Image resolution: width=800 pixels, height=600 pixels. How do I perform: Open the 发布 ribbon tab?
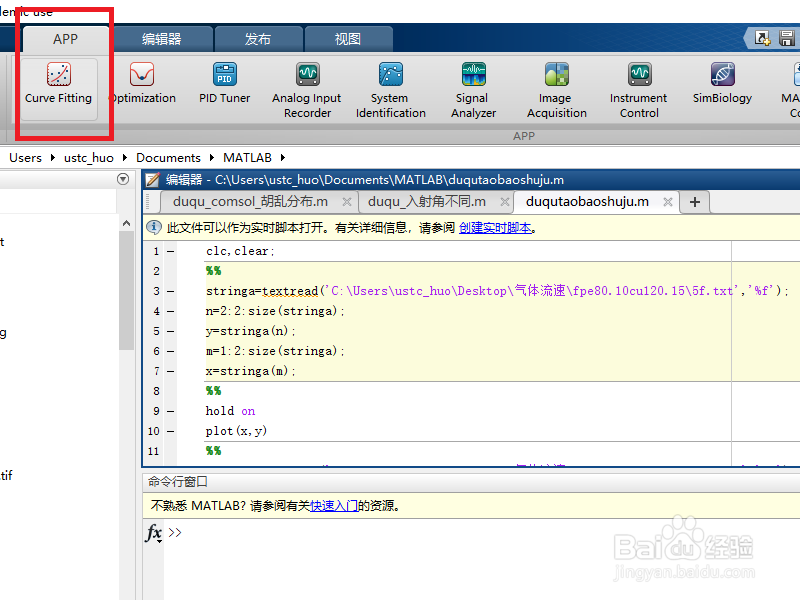tap(258, 39)
